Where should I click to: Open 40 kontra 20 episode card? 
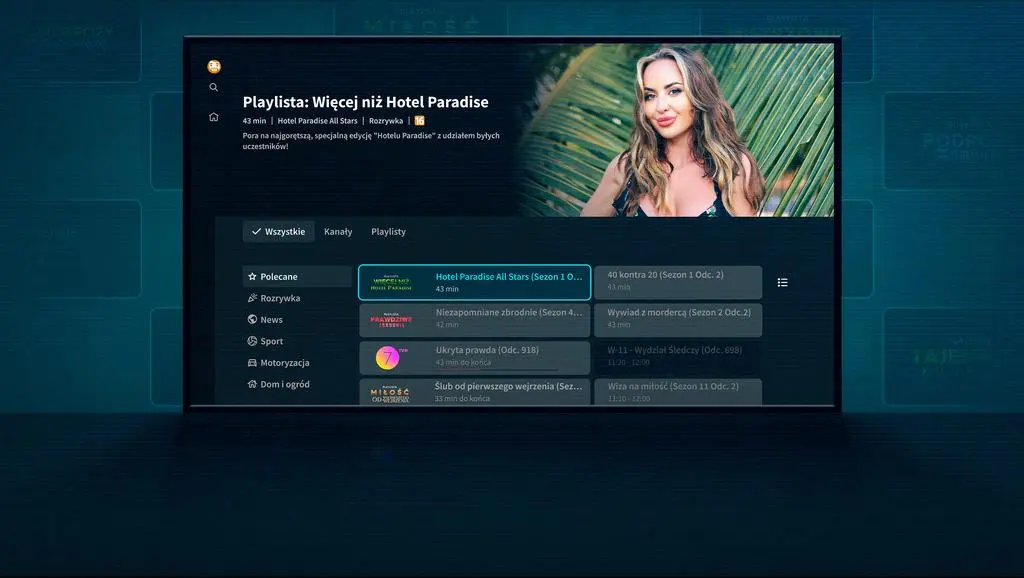(679, 282)
